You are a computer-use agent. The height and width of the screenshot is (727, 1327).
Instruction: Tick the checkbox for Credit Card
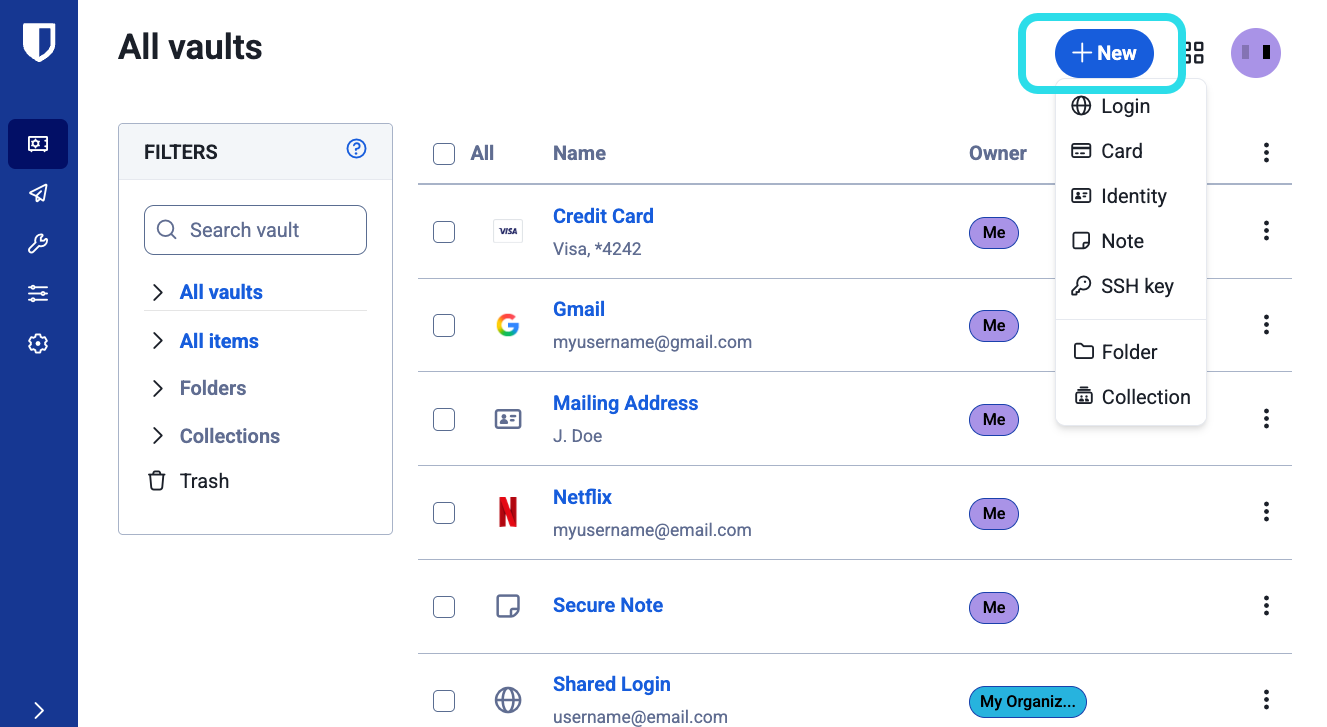point(444,232)
